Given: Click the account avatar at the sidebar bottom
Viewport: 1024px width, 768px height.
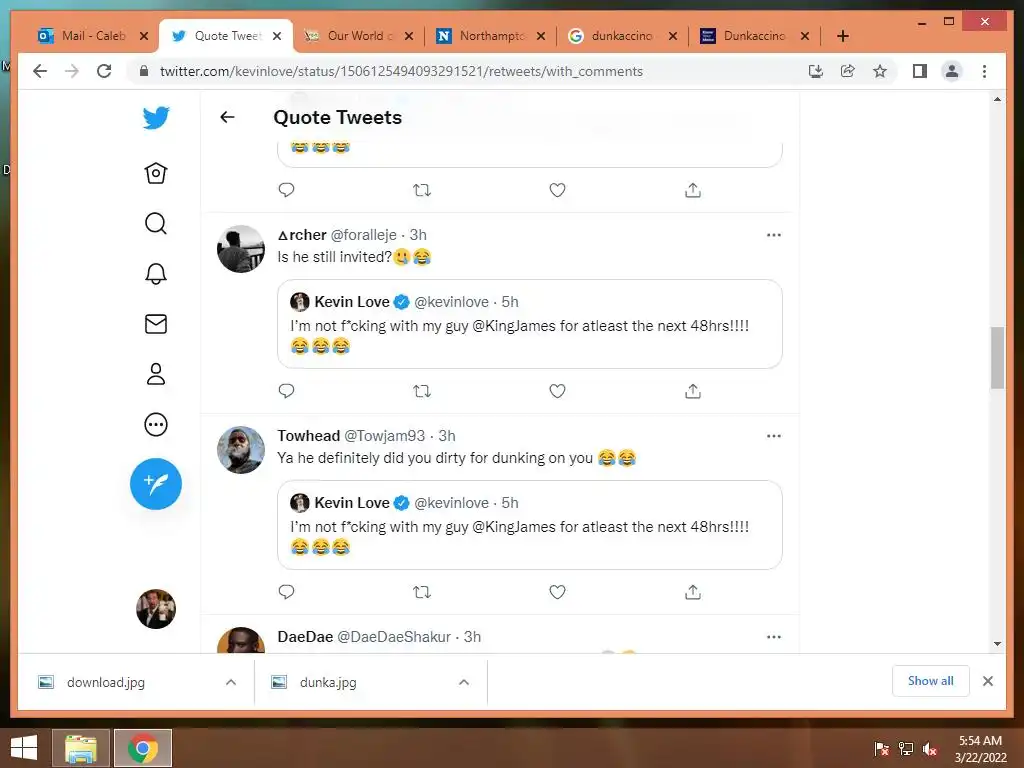Looking at the screenshot, I should 156,609.
